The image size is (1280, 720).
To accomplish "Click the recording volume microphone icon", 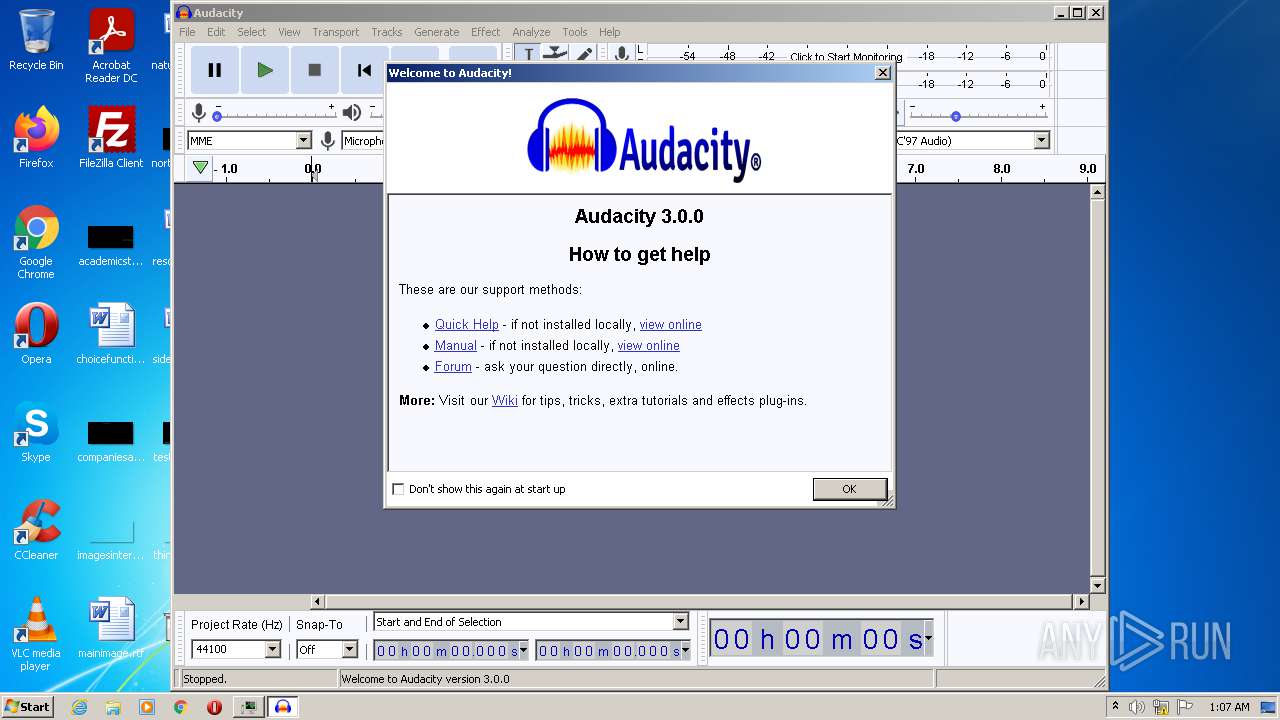I will (199, 113).
